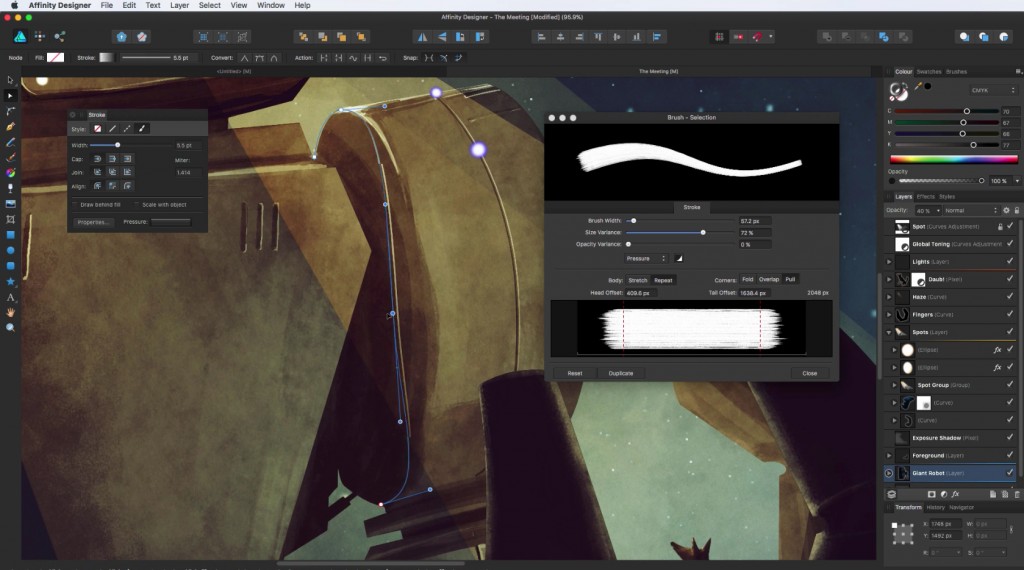The width and height of the screenshot is (1024, 570).
Task: Switch to Export persona
Action: click(x=59, y=37)
